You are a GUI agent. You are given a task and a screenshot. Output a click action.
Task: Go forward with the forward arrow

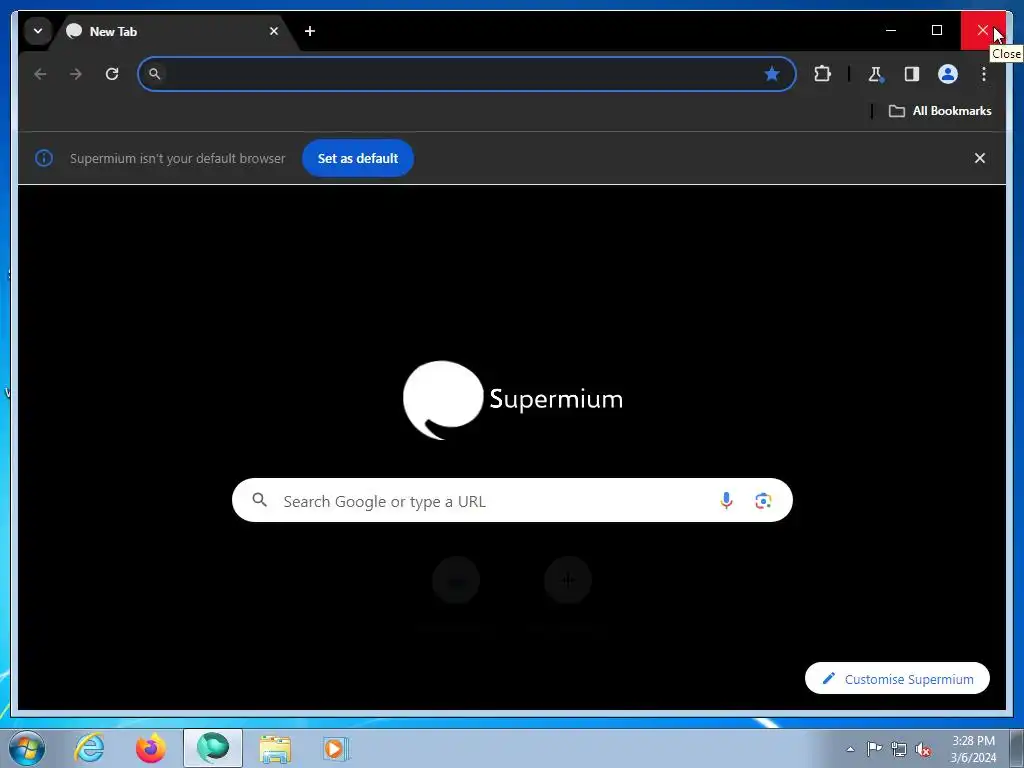[x=76, y=74]
